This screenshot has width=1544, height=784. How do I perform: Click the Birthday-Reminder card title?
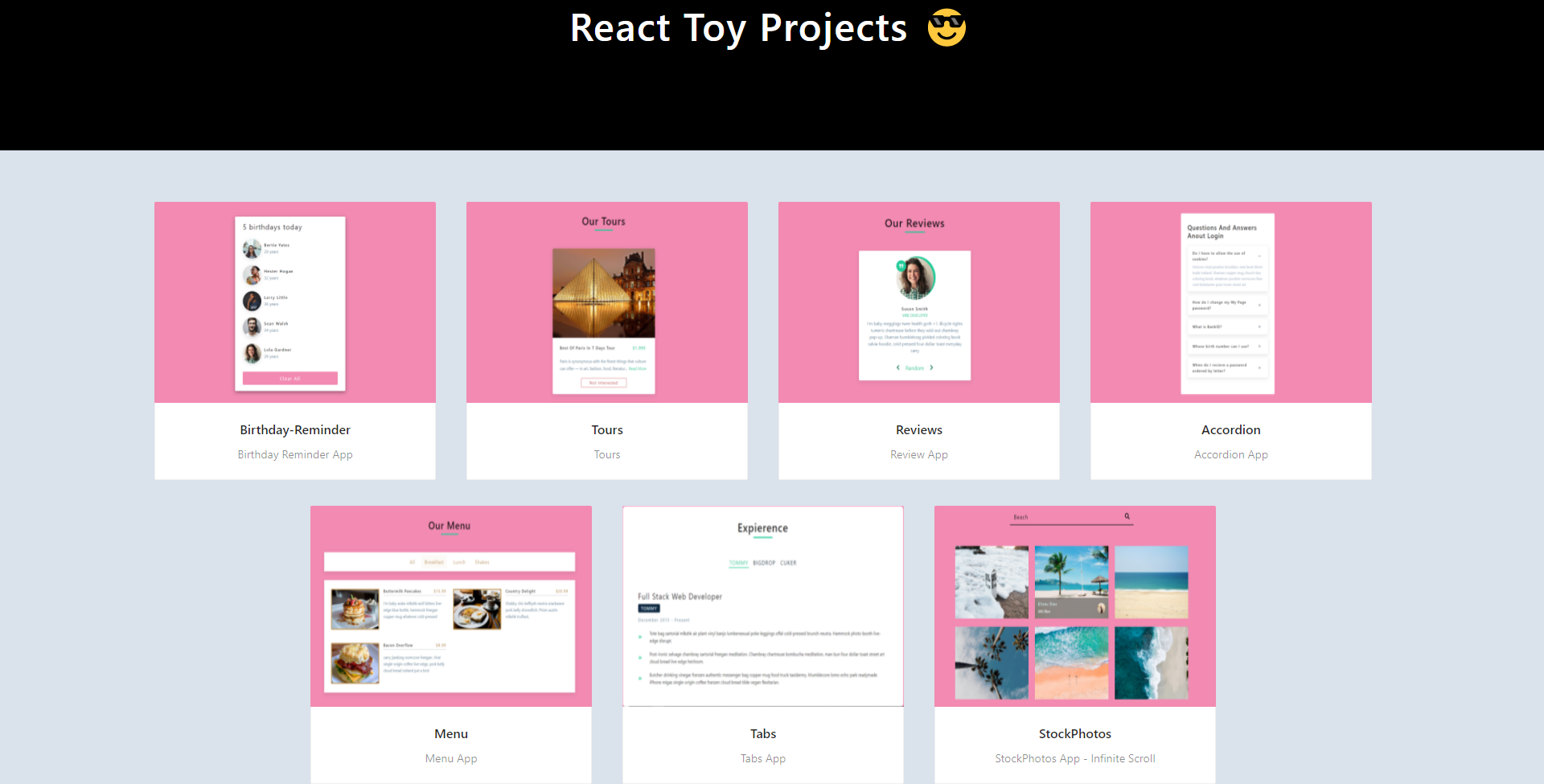(295, 430)
